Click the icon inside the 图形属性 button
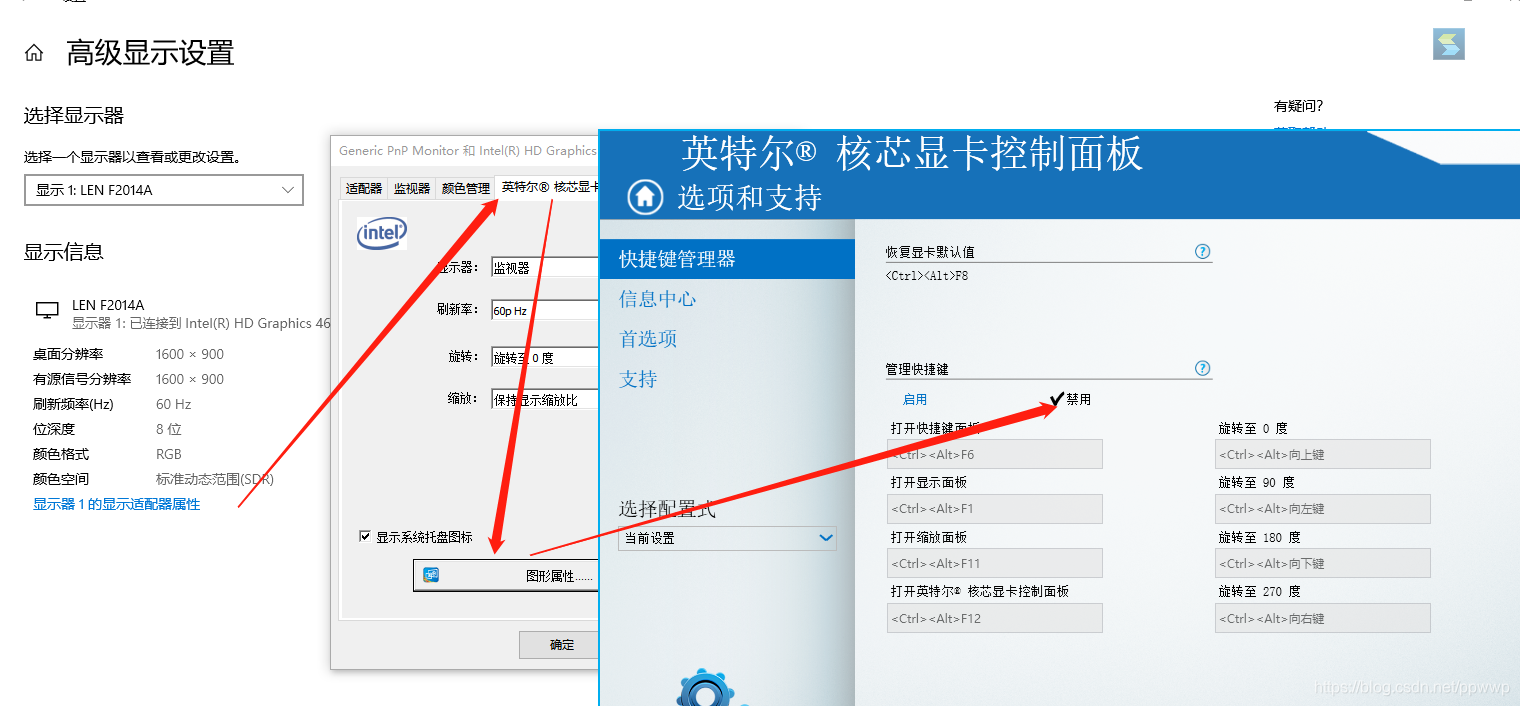 [x=431, y=575]
